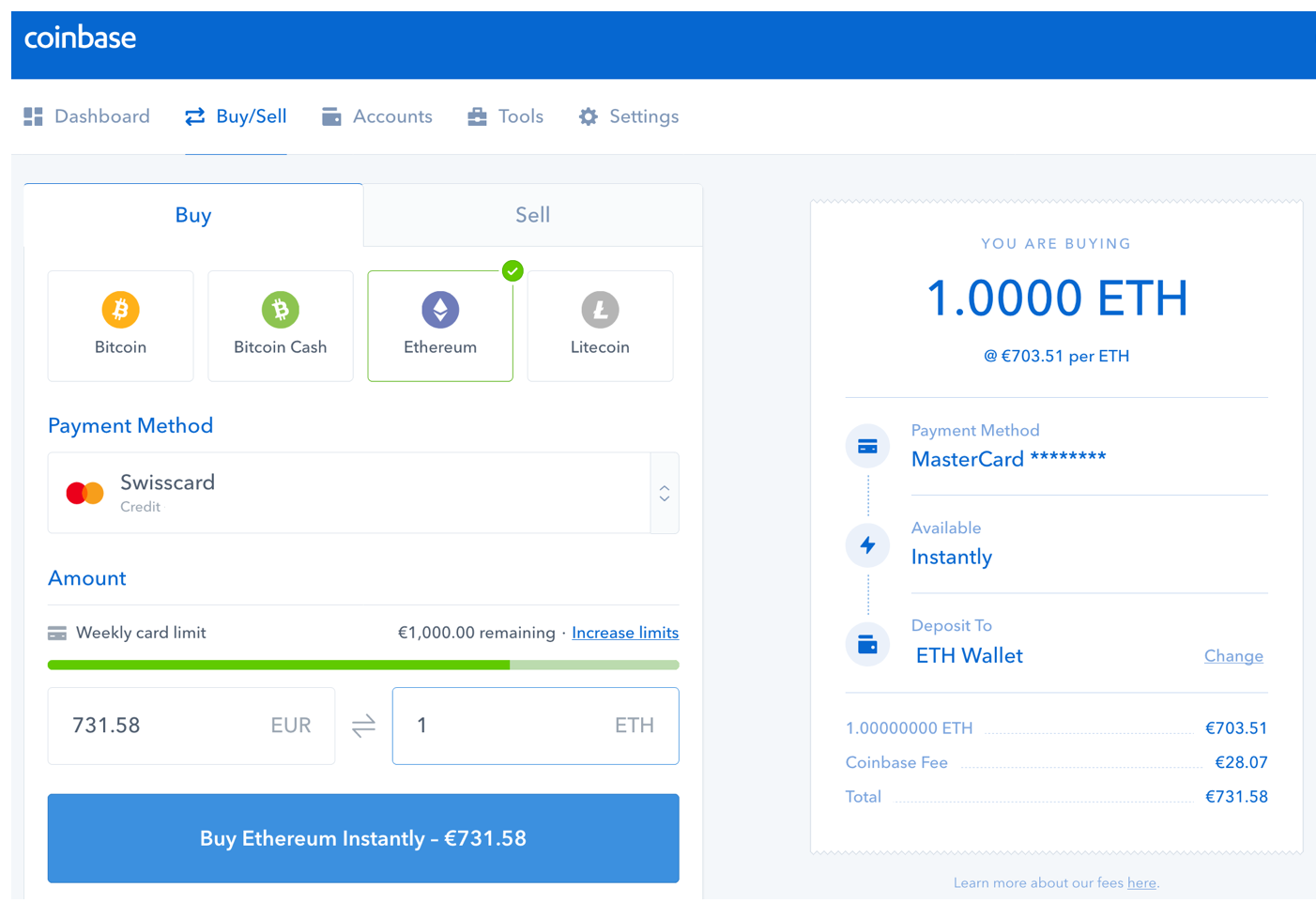Open Settings with the gear icon

[589, 116]
